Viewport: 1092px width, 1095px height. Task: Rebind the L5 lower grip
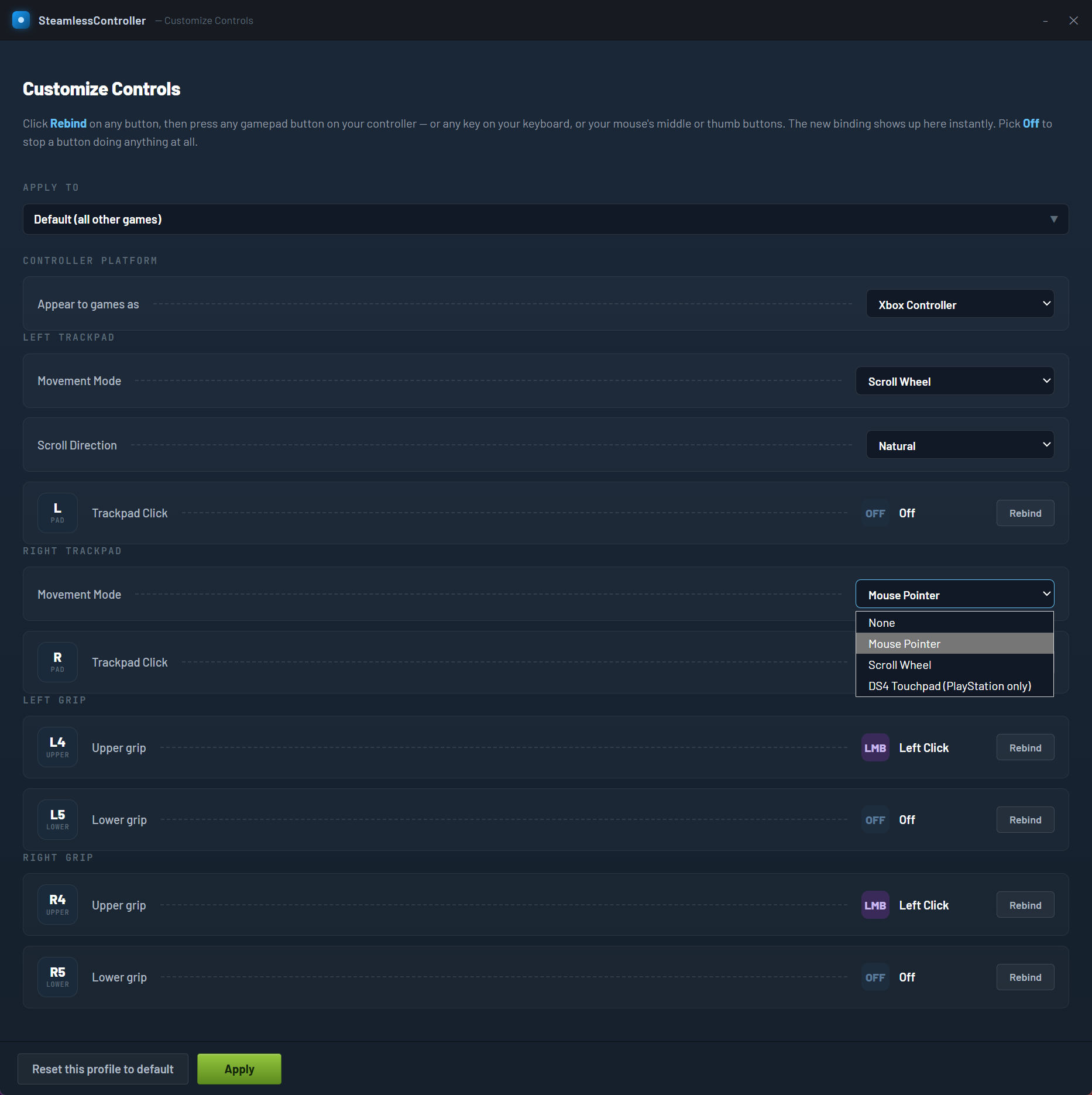pyautogui.click(x=1025, y=820)
